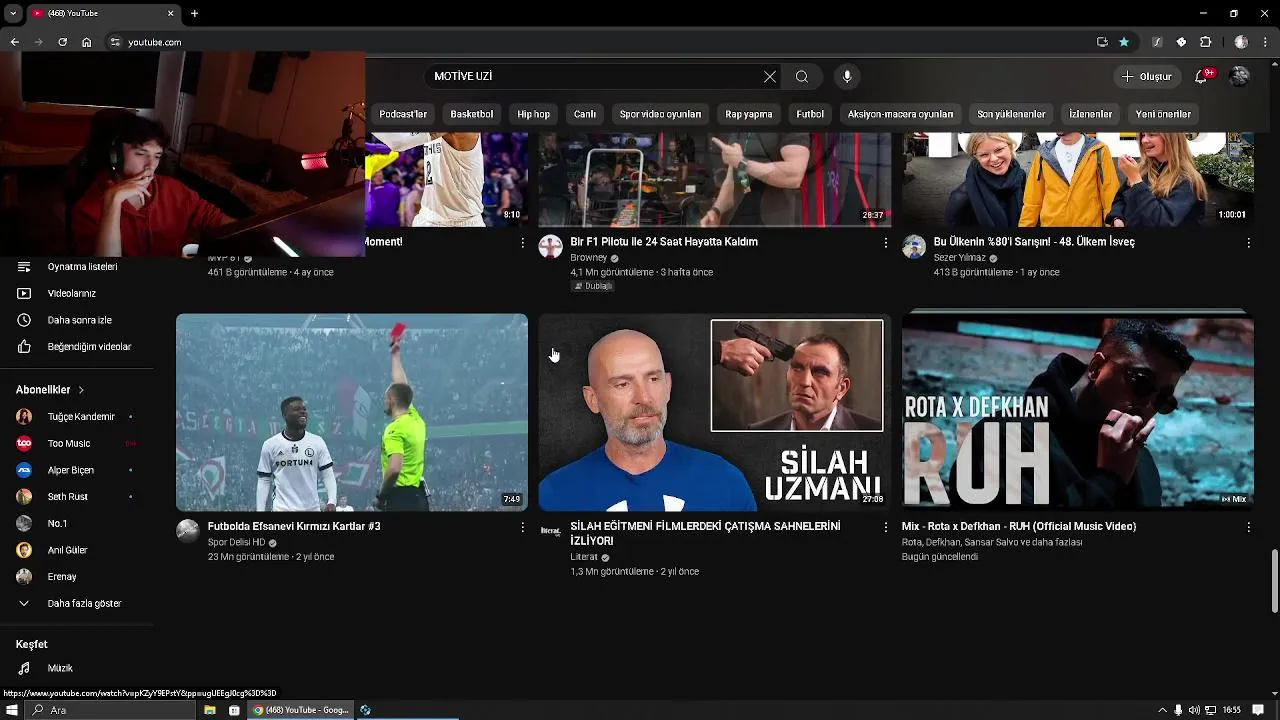
Task: Bookmark page with star icon
Action: click(x=1124, y=42)
